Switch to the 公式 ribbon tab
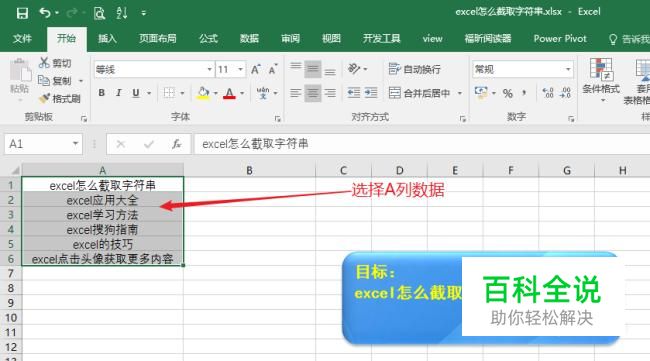The height and width of the screenshot is (361, 650). click(x=208, y=39)
